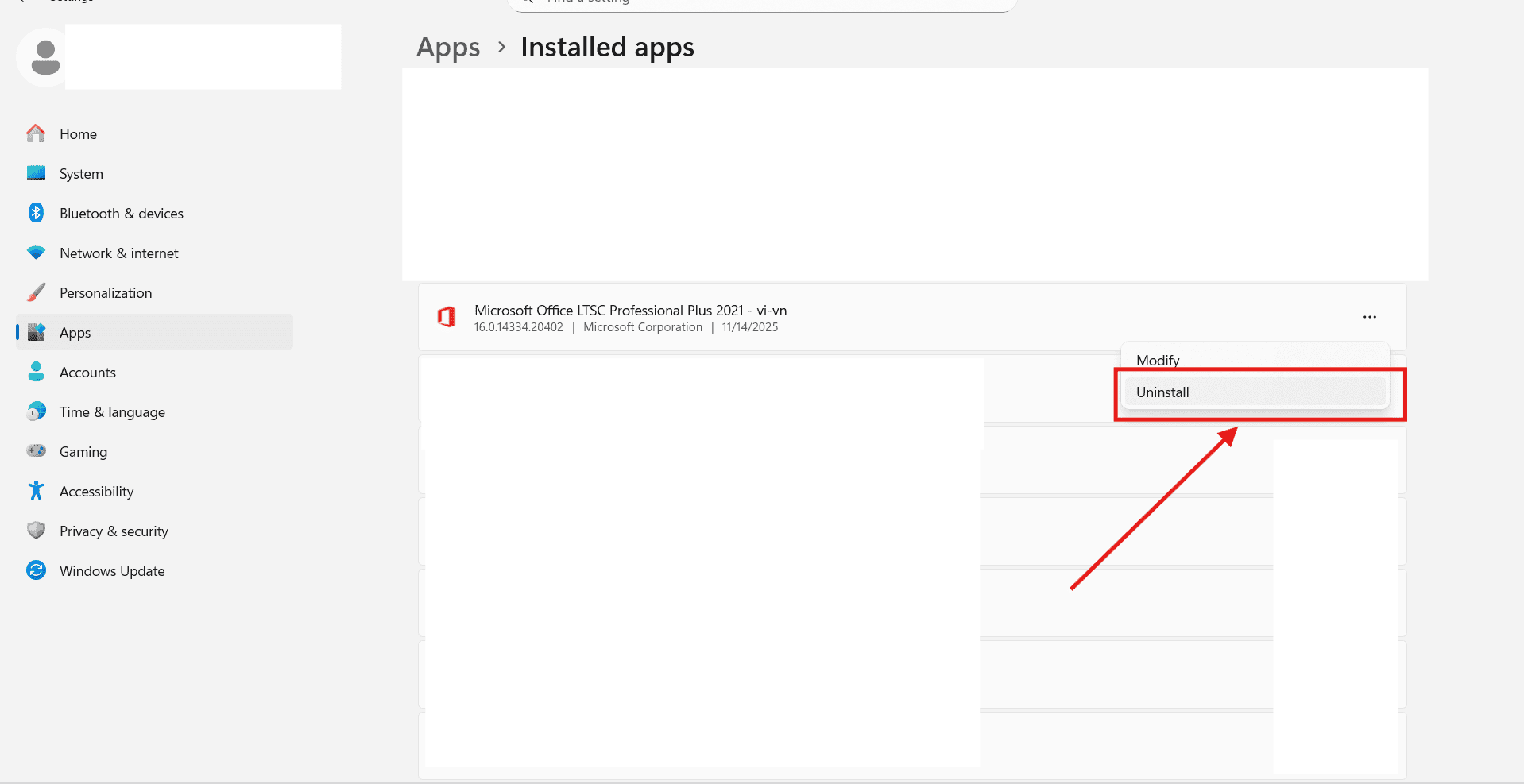1524x784 pixels.
Task: Open Time & language globe icon
Action: point(36,411)
